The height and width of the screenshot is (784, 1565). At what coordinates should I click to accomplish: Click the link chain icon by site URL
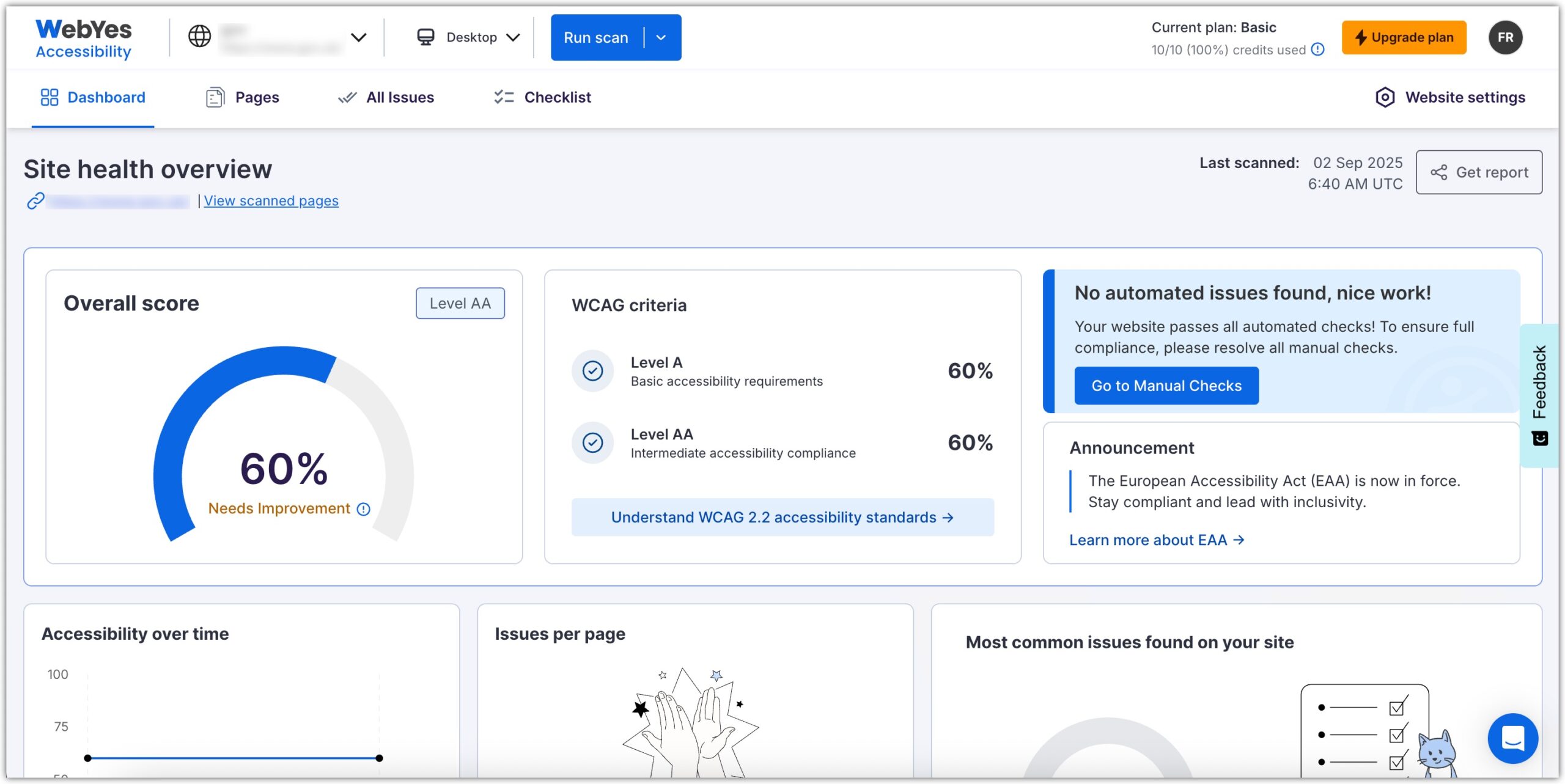(x=35, y=200)
